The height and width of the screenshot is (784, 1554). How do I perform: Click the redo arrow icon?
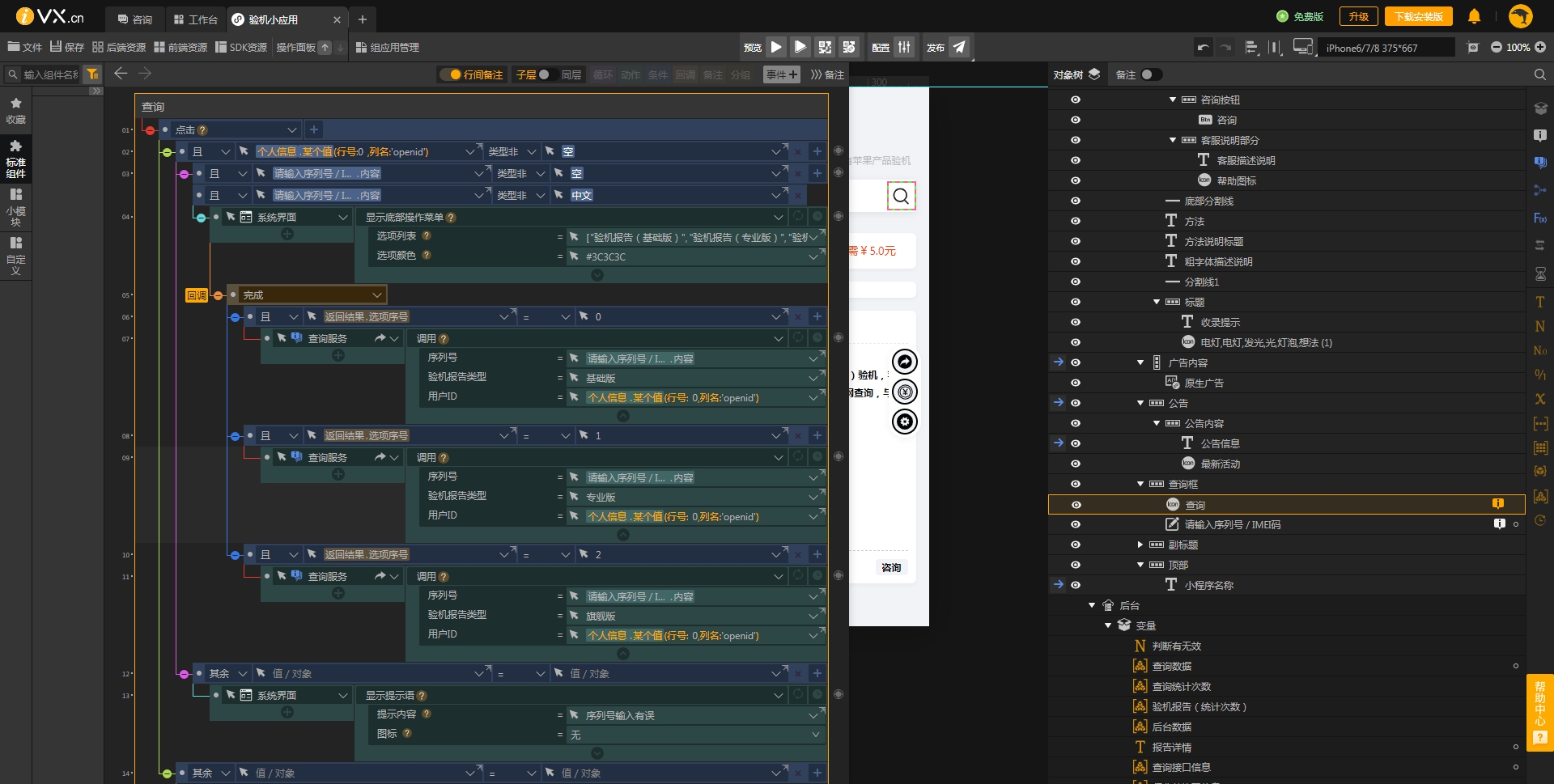tap(1225, 47)
